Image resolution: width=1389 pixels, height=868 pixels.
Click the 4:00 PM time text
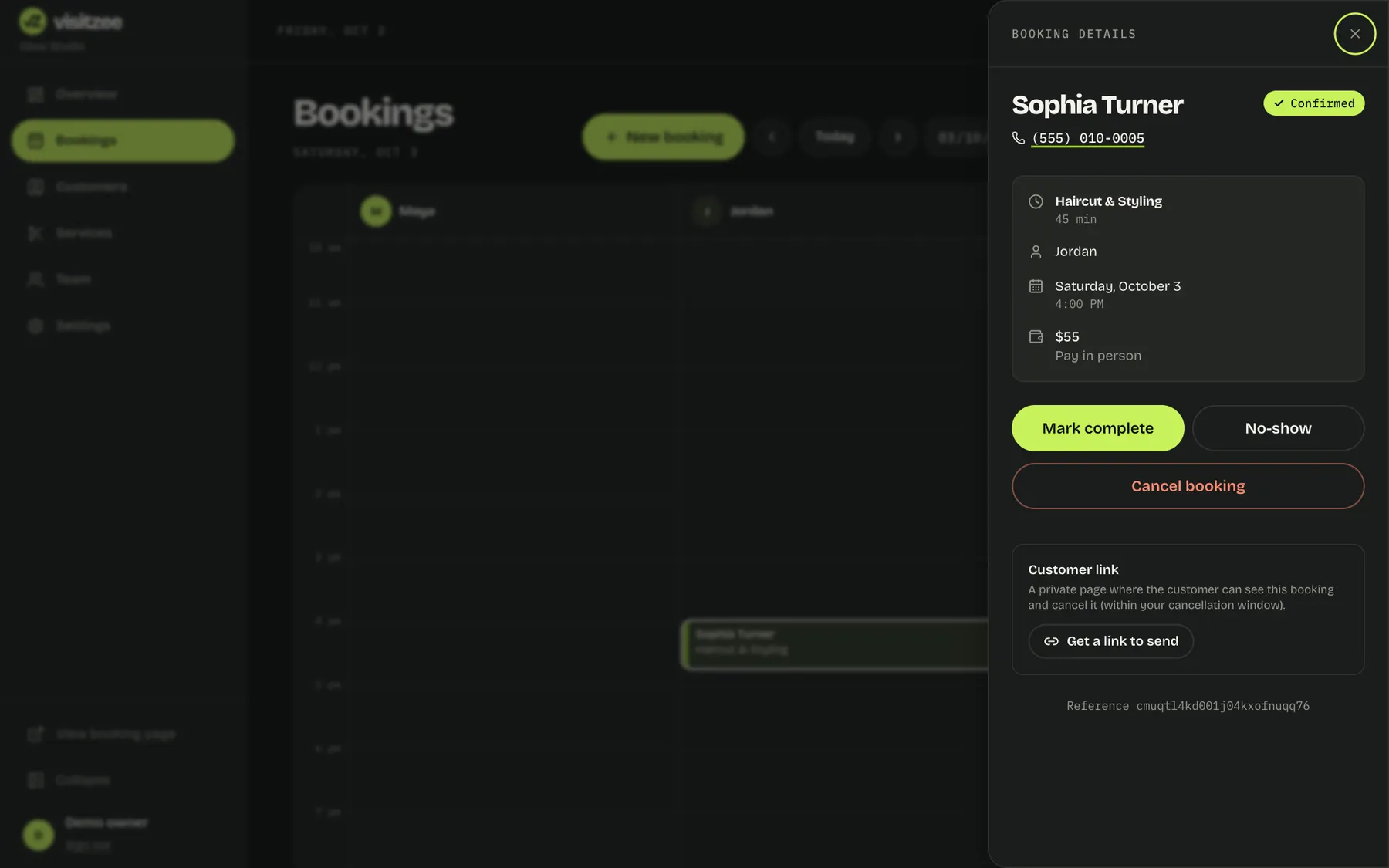[1079, 304]
